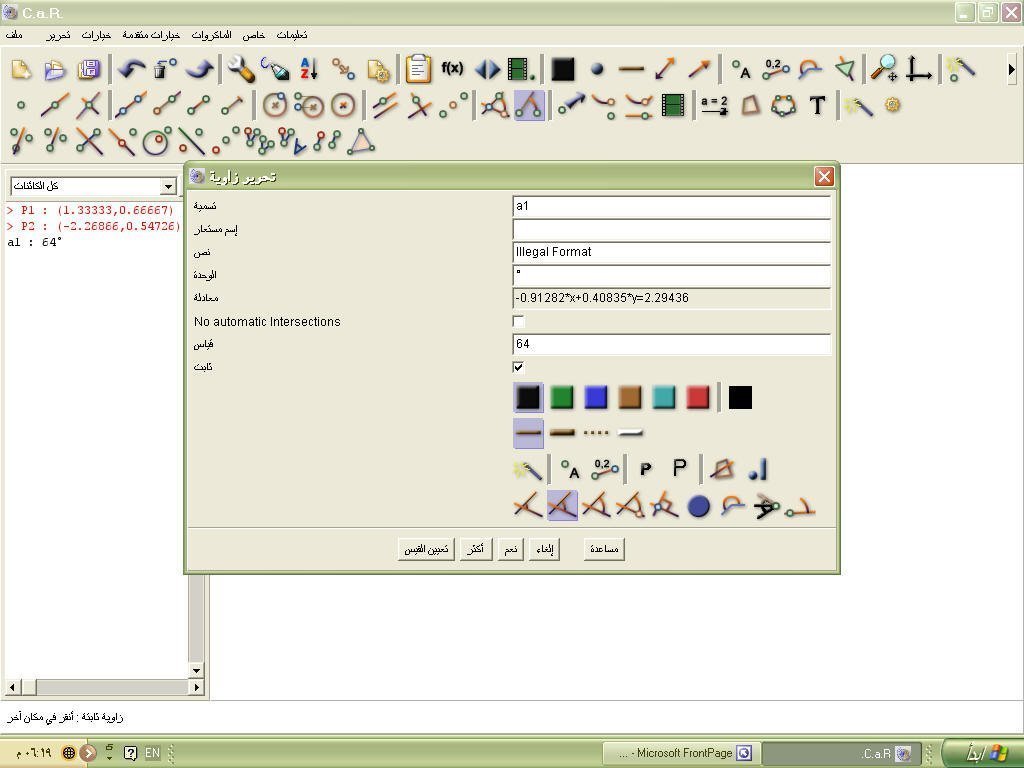Select the filled blue circle angle style
The image size is (1024, 768).
[x=699, y=506]
